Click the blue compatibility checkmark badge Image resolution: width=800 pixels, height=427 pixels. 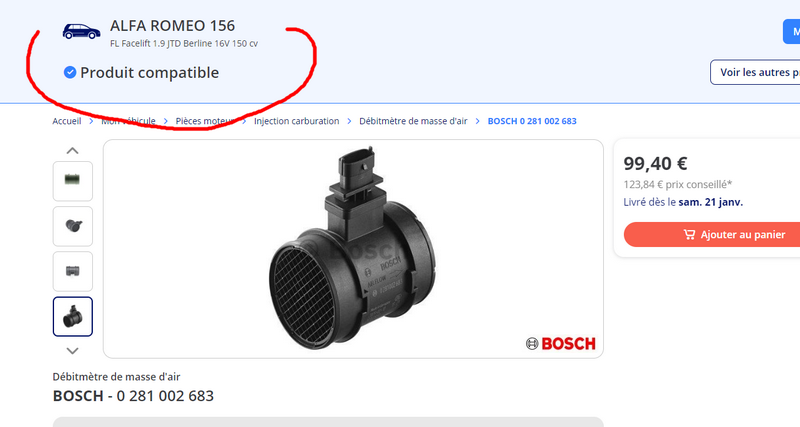(70, 72)
